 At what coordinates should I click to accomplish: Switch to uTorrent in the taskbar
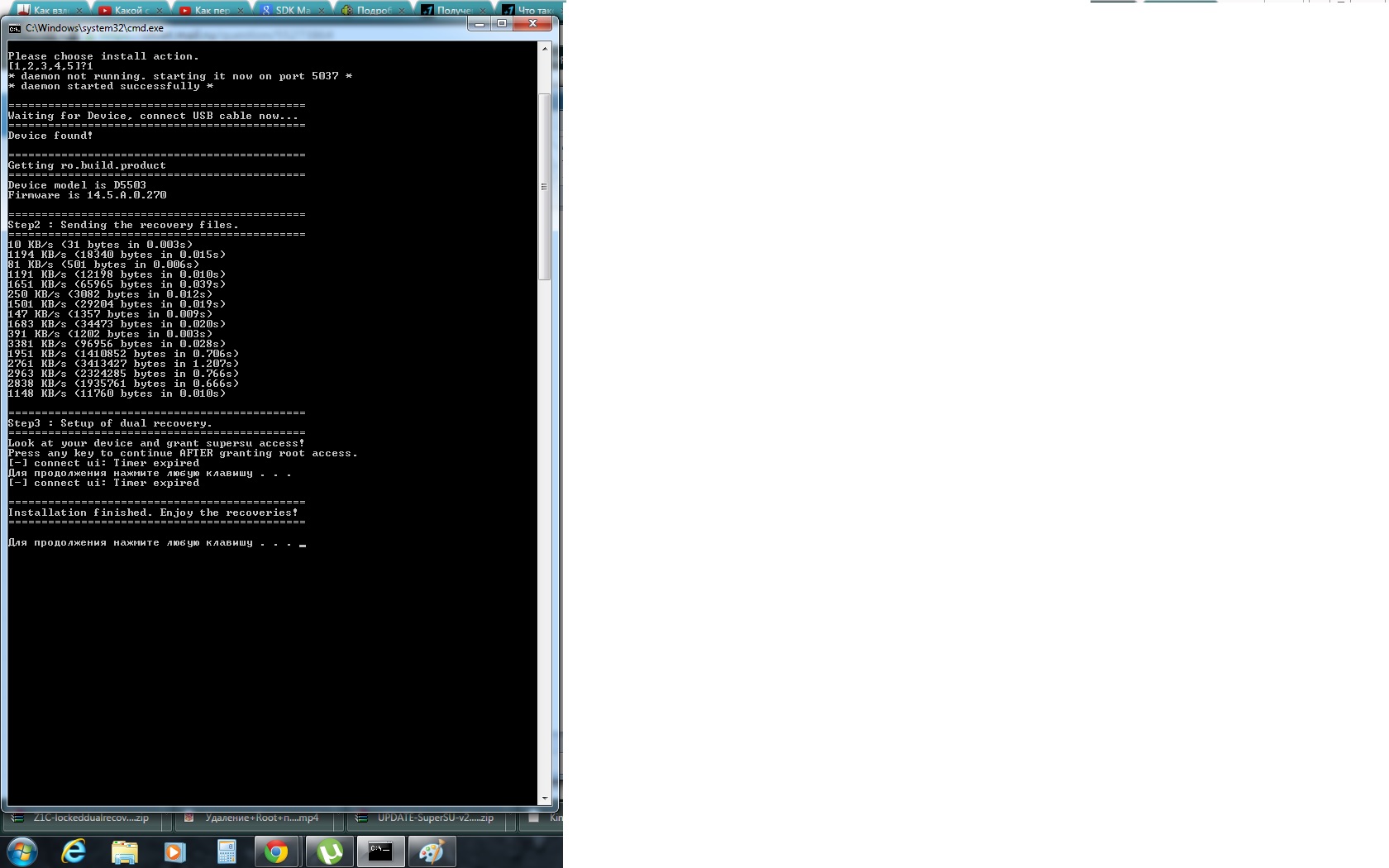329,851
